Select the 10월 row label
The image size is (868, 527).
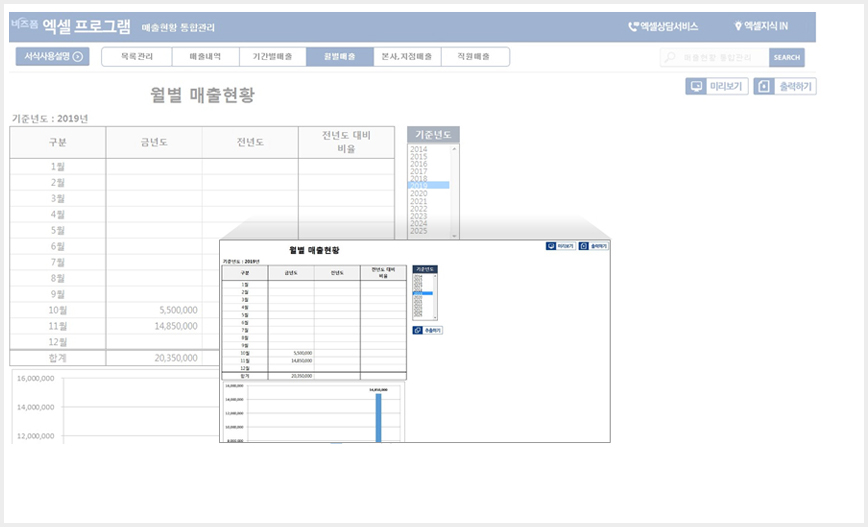[58, 310]
